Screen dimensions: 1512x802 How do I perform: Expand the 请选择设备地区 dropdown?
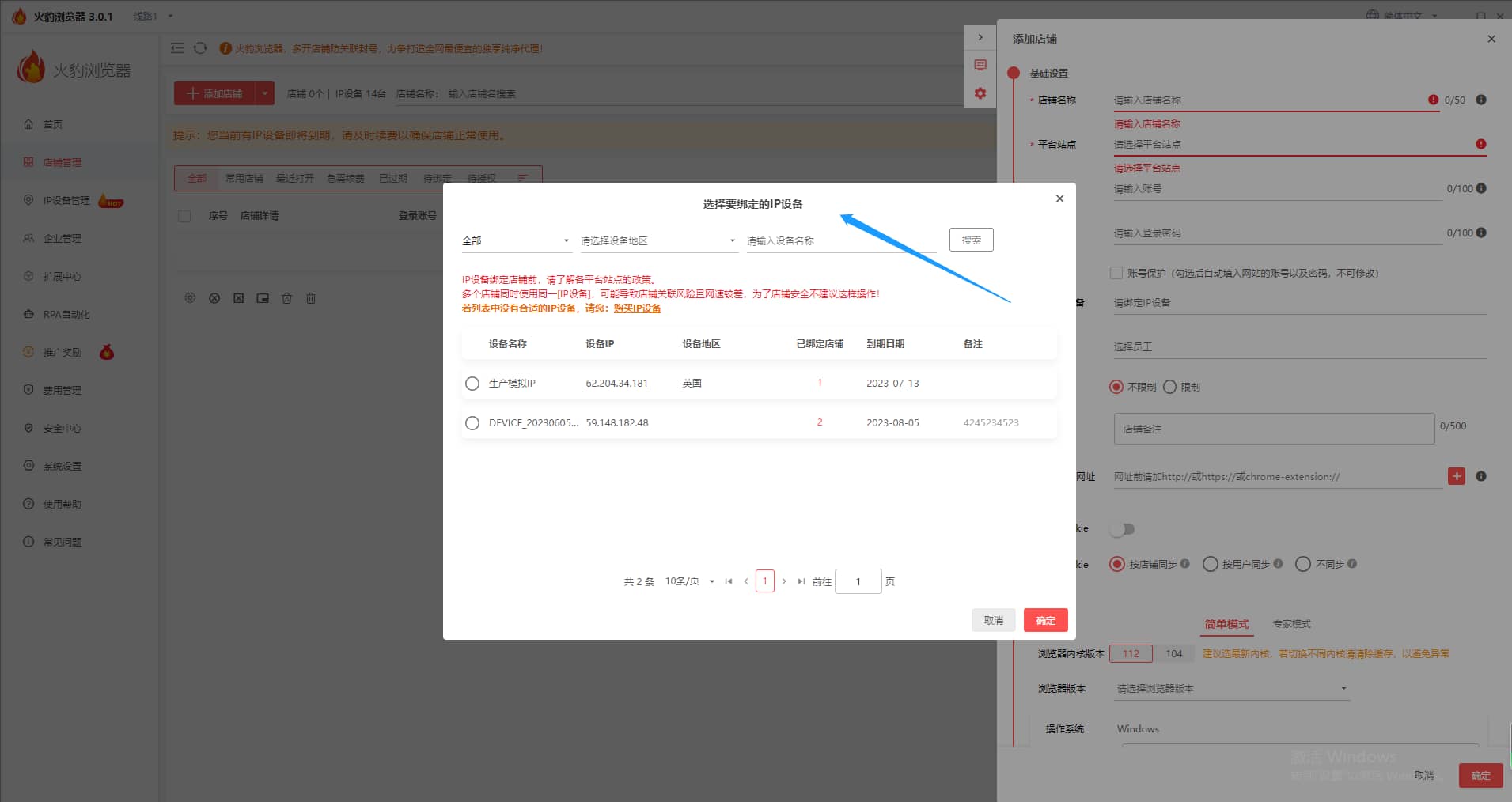[x=657, y=240]
